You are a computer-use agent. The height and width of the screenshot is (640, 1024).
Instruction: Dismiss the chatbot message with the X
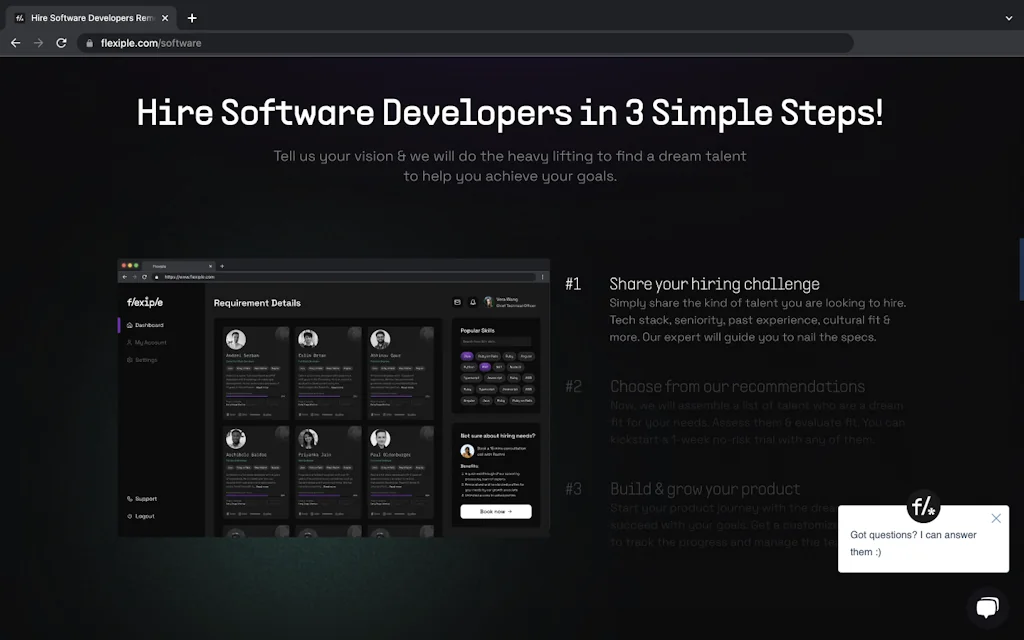tap(996, 518)
